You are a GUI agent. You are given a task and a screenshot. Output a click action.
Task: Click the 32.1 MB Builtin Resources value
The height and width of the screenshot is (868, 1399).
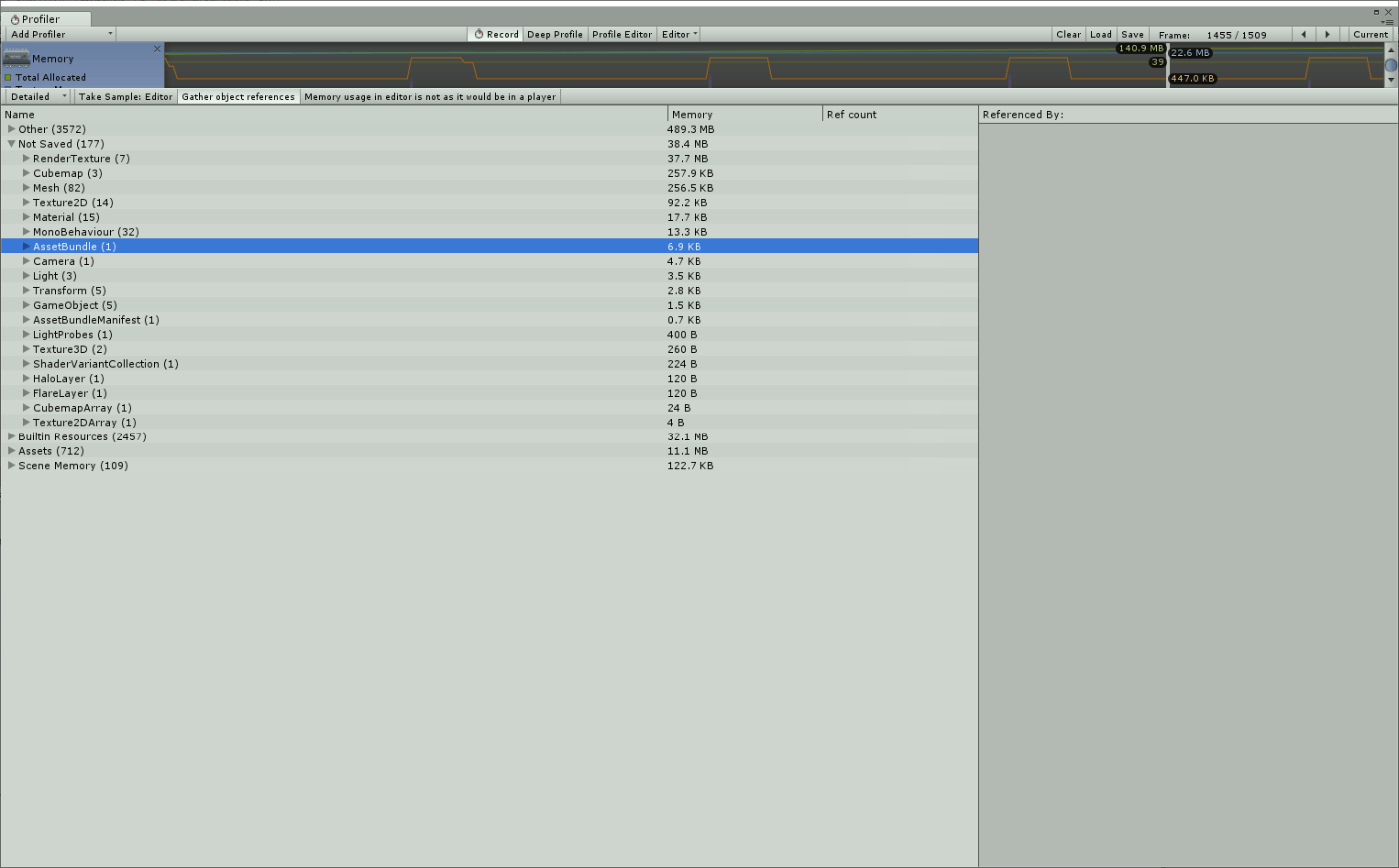[x=688, y=436]
